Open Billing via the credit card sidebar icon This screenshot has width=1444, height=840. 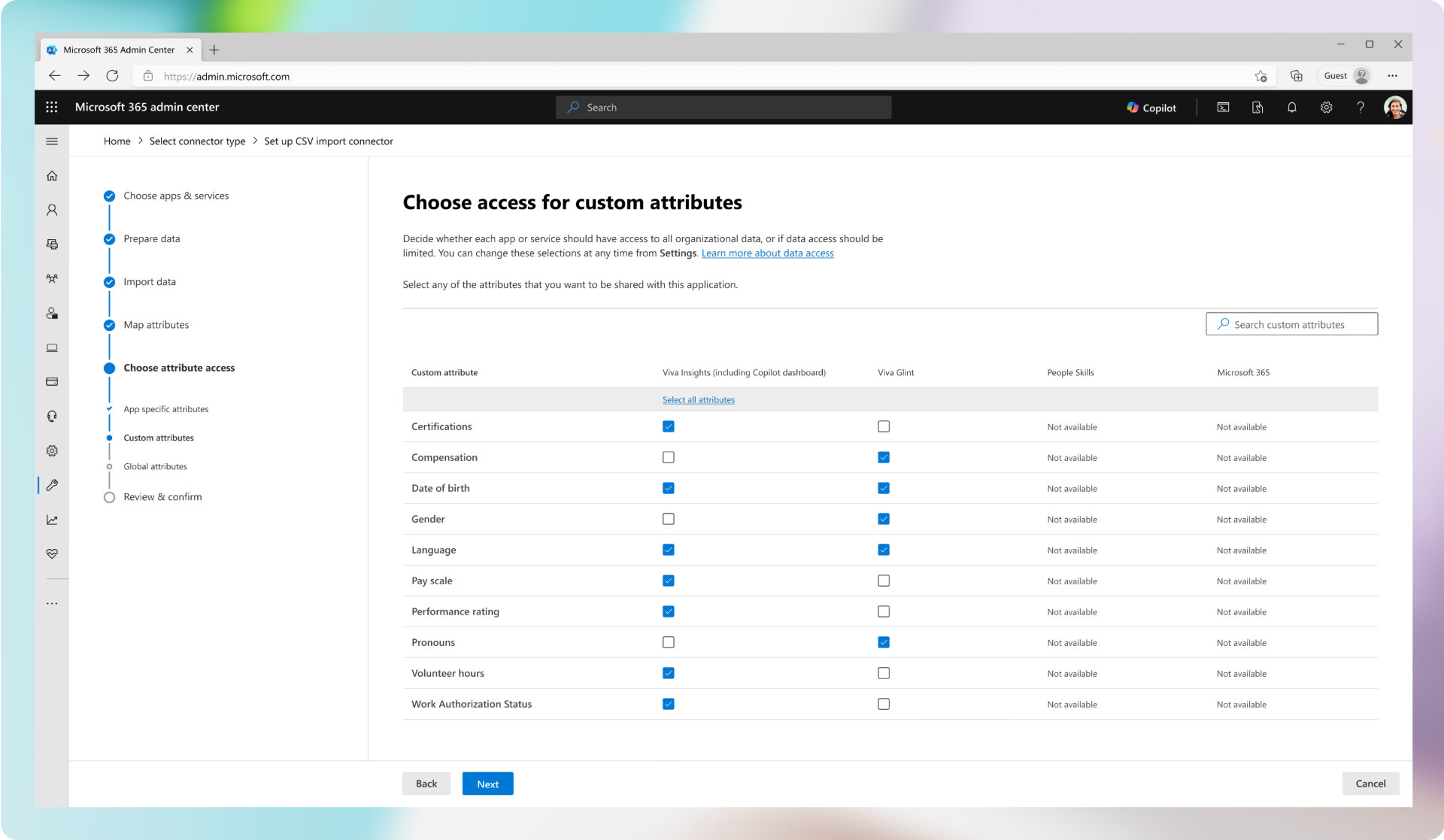coord(52,382)
